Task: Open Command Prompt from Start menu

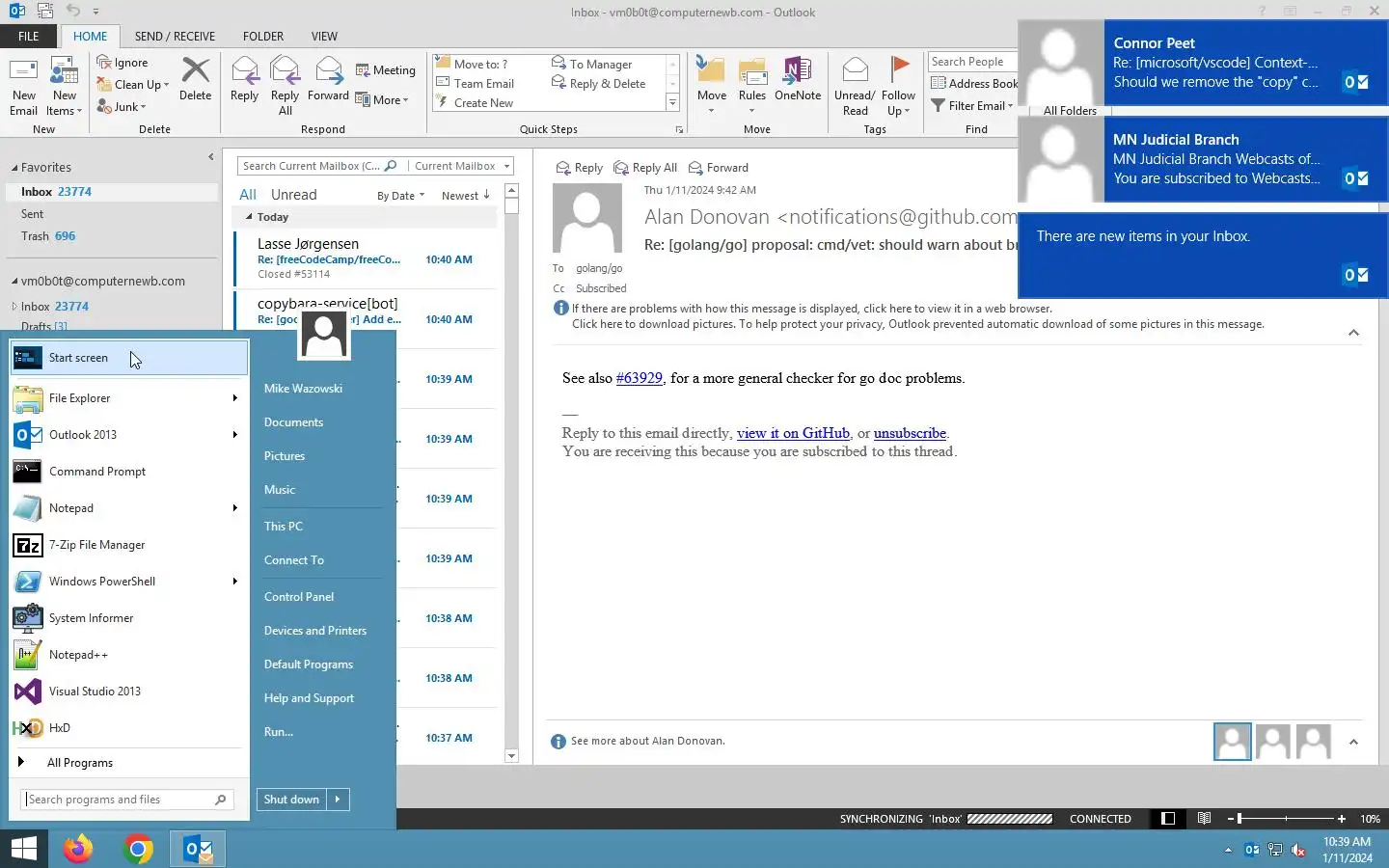Action: (129, 472)
